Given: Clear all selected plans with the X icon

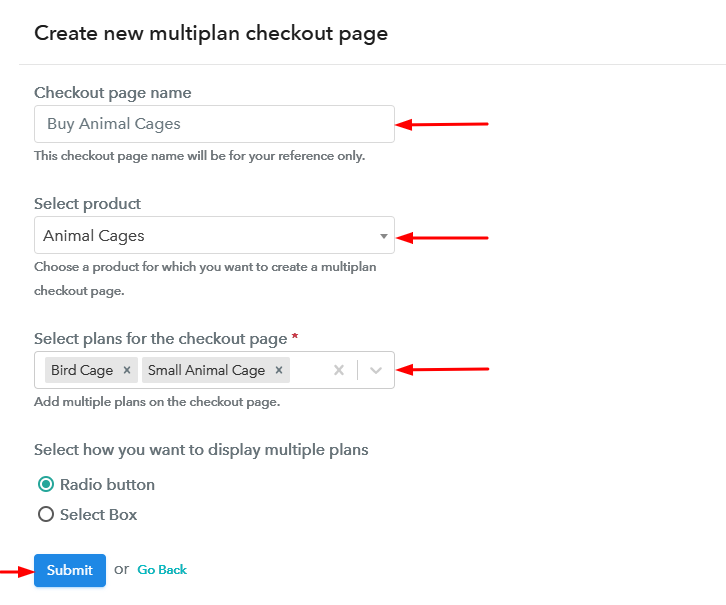Looking at the screenshot, I should click(x=339, y=370).
